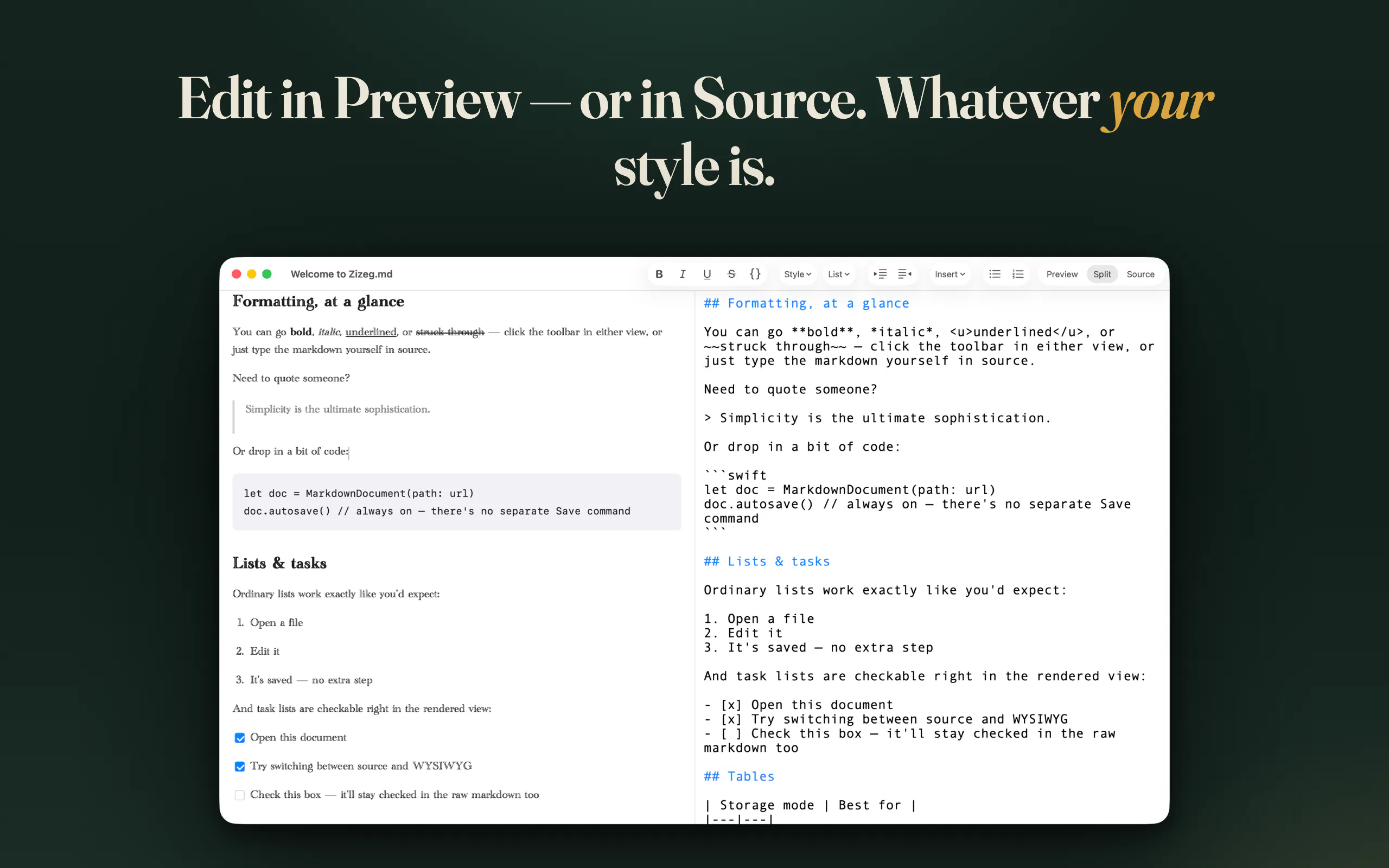
Task: Click '1. Open a file' in source pane
Action: (x=759, y=619)
